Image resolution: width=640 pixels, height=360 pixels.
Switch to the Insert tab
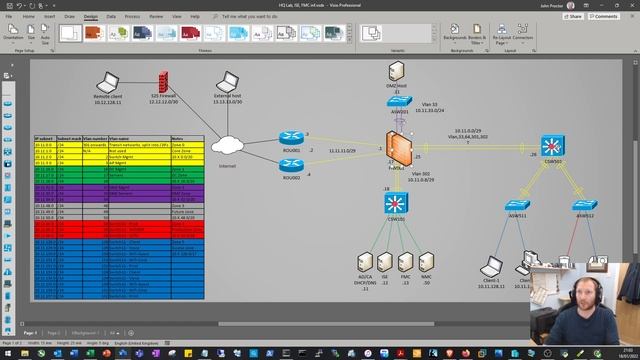(49, 16)
